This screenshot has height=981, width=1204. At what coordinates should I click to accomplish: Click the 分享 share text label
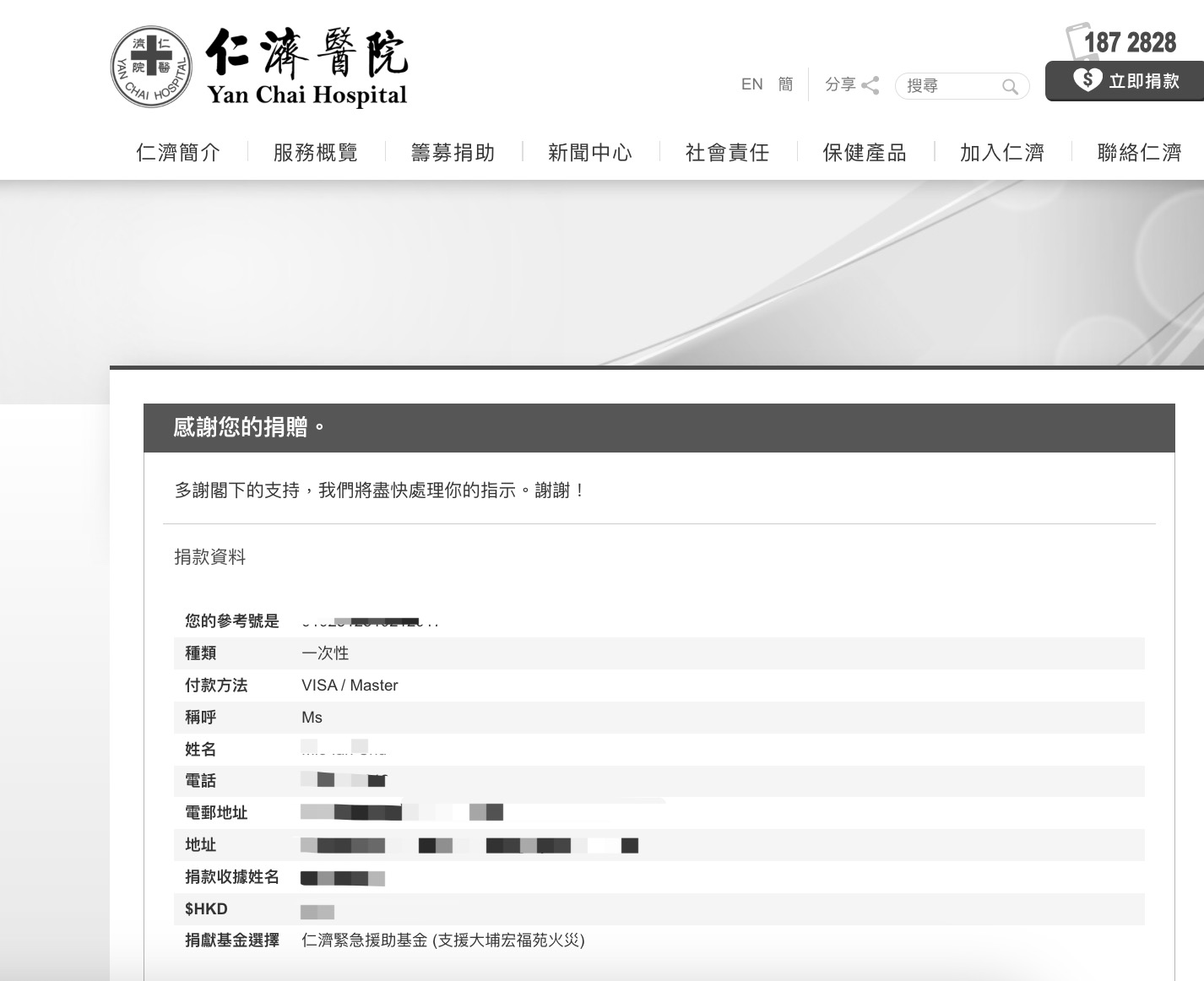(x=840, y=84)
